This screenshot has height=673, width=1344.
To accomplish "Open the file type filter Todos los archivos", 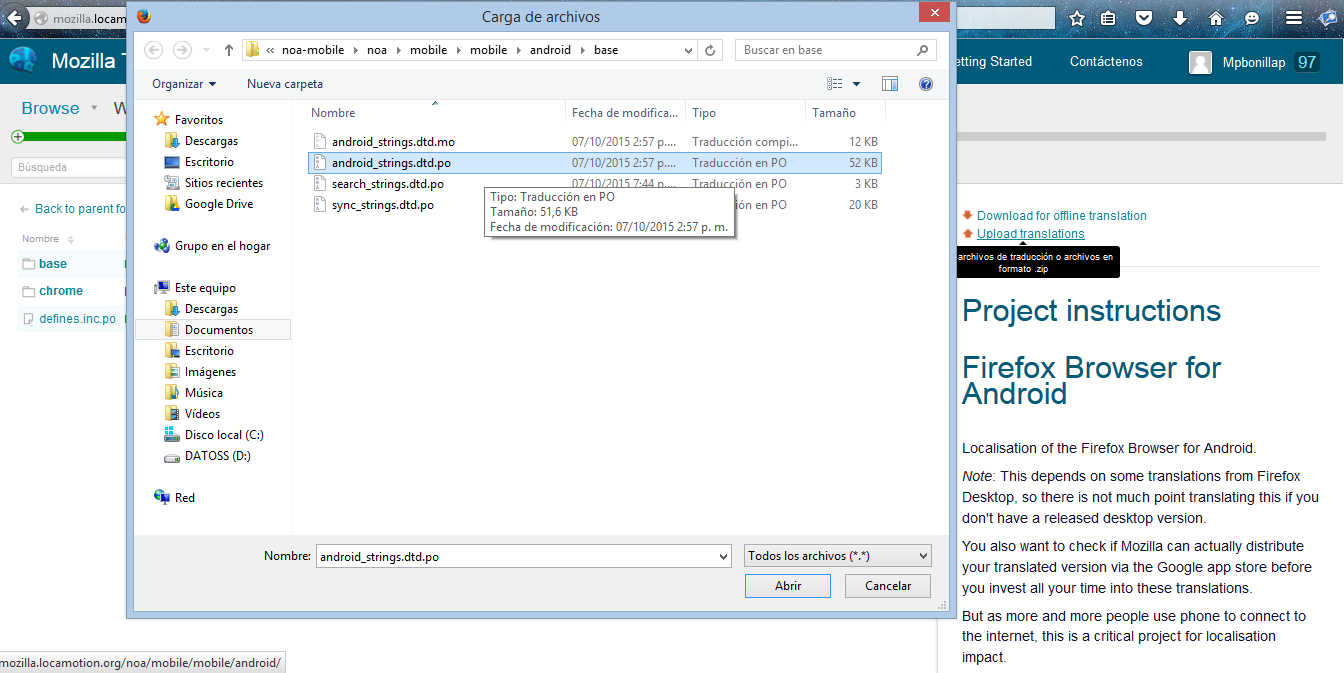I will 838,556.
